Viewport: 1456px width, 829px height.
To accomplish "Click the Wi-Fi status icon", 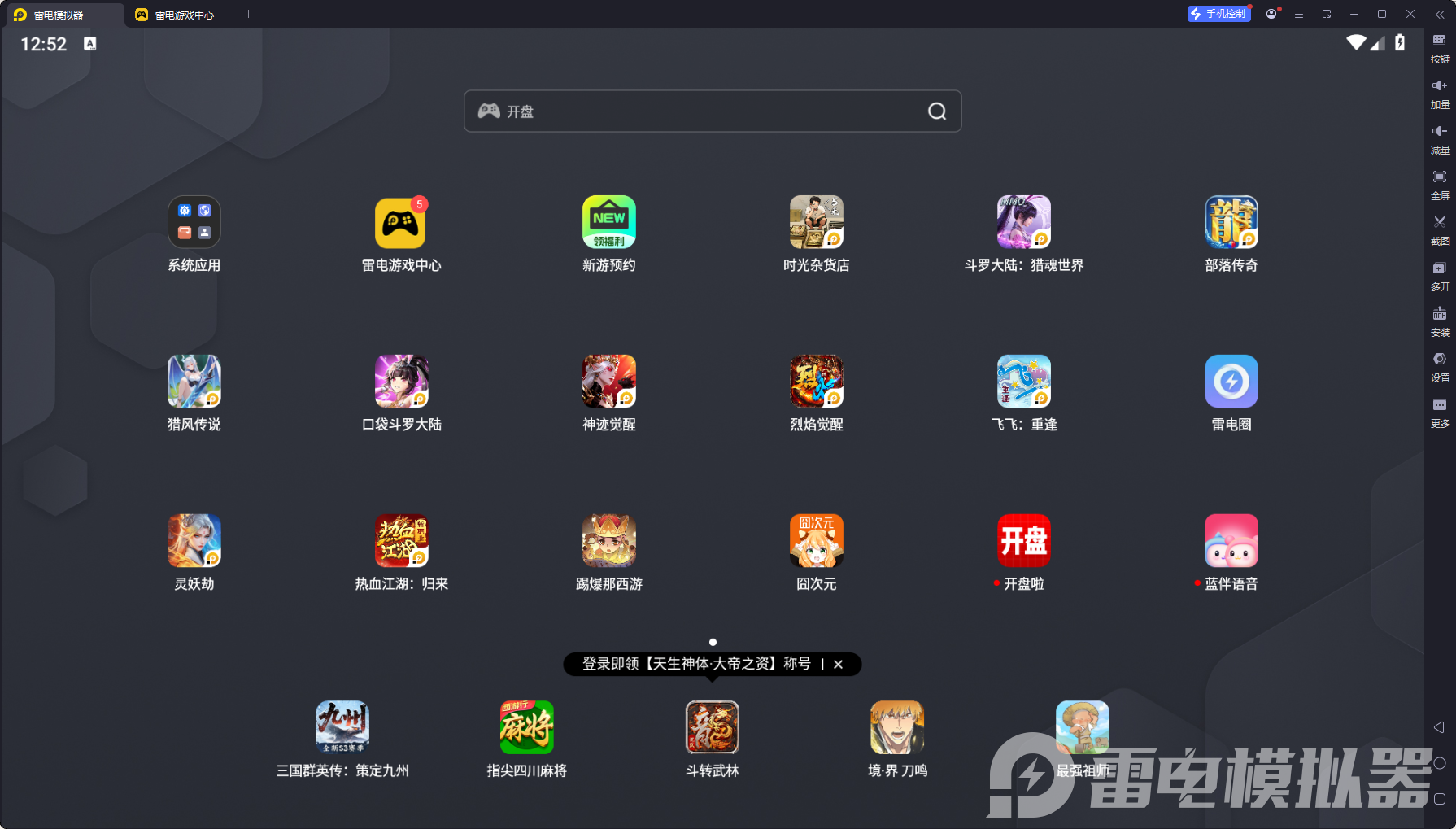I will 1356,42.
